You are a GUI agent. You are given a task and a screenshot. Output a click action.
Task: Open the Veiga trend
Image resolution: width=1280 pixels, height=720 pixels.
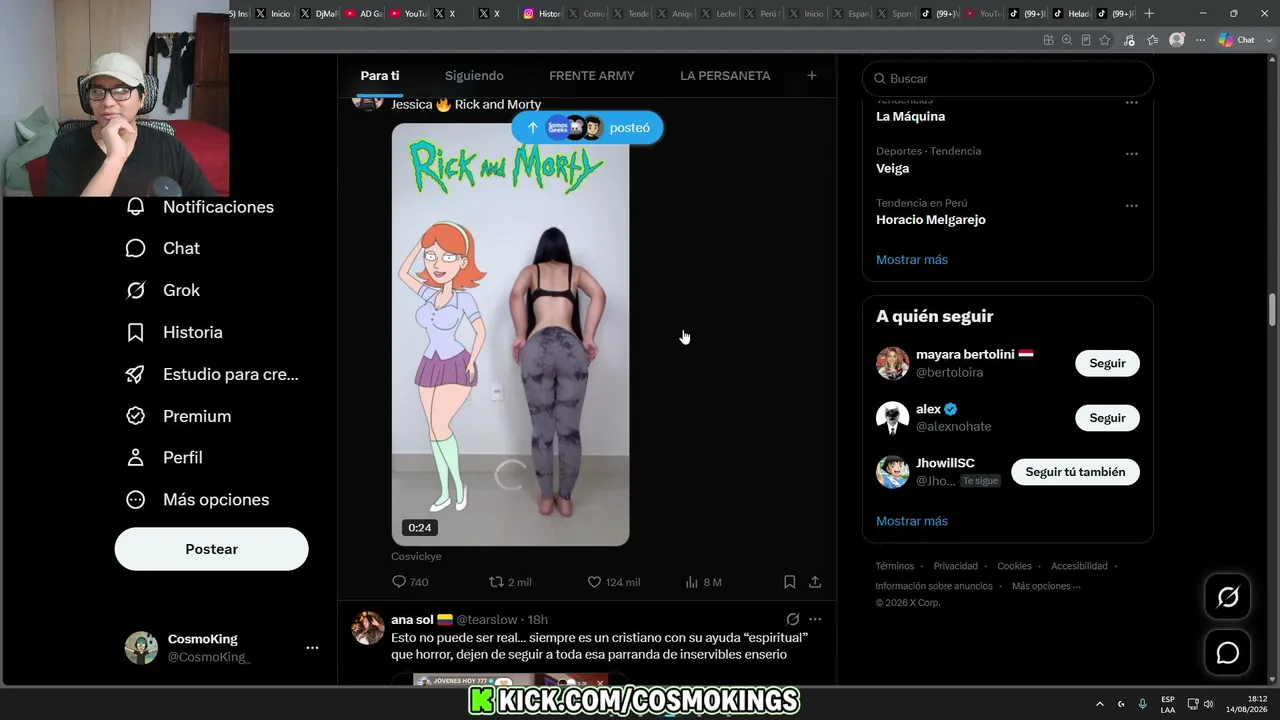coord(893,168)
